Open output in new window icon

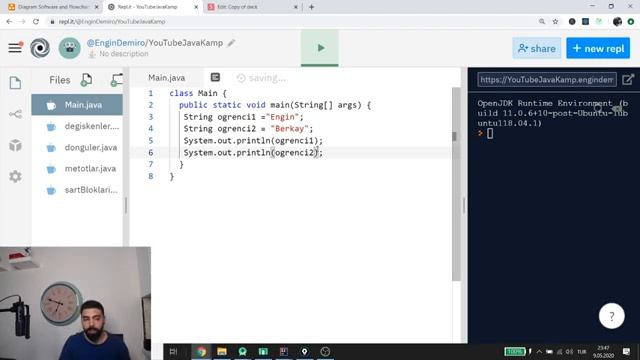click(x=628, y=80)
